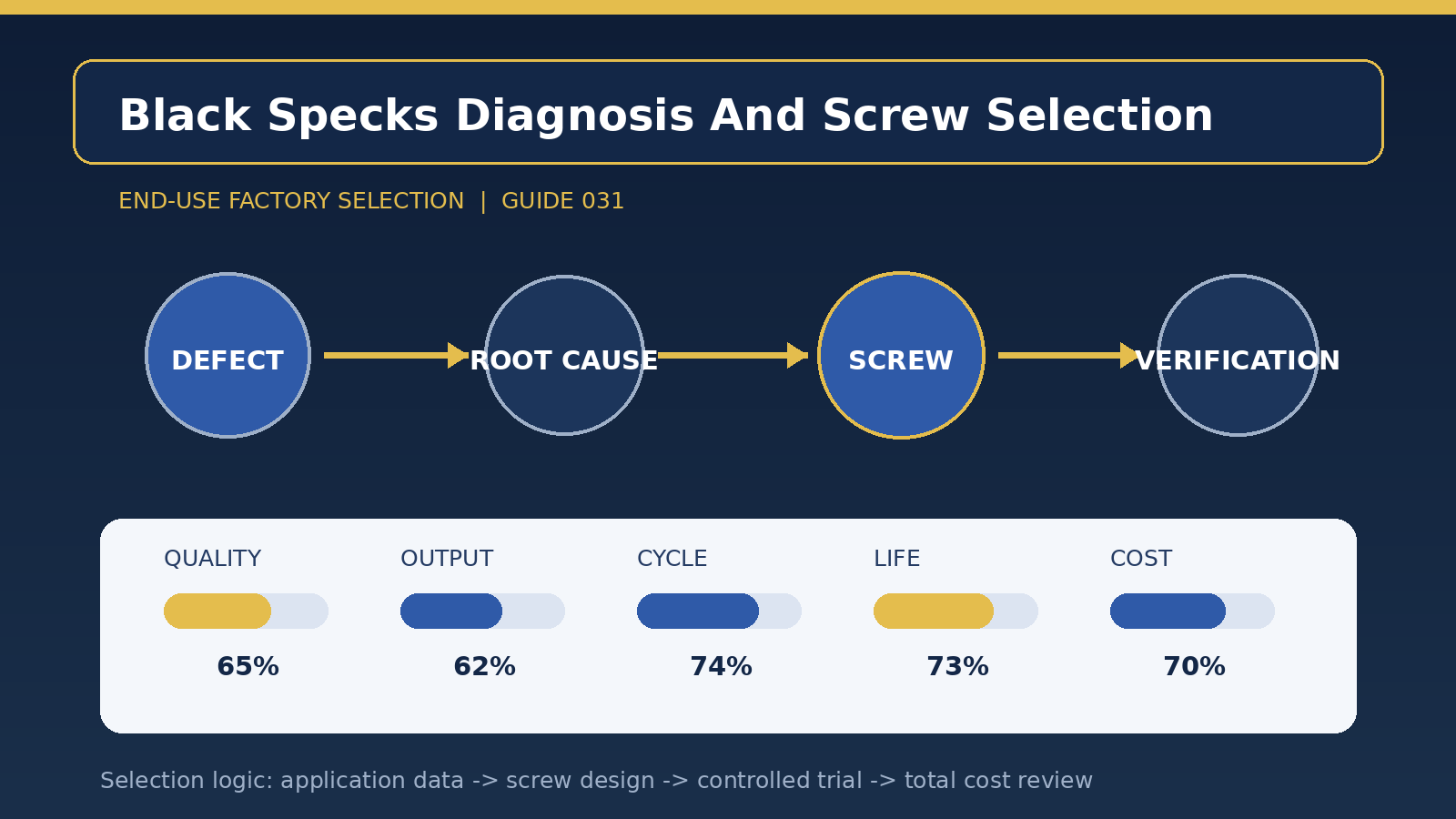This screenshot has height=819, width=1456.
Task: Click arrow pointing to VERIFICATION
Action: [1069, 355]
